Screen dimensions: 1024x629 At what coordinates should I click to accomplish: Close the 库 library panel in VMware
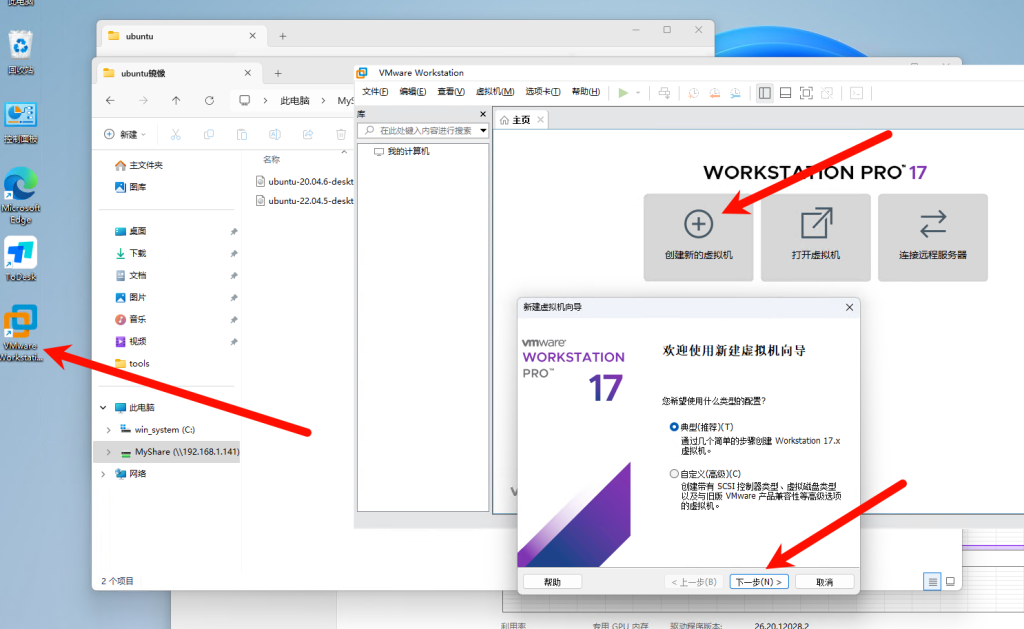(483, 114)
